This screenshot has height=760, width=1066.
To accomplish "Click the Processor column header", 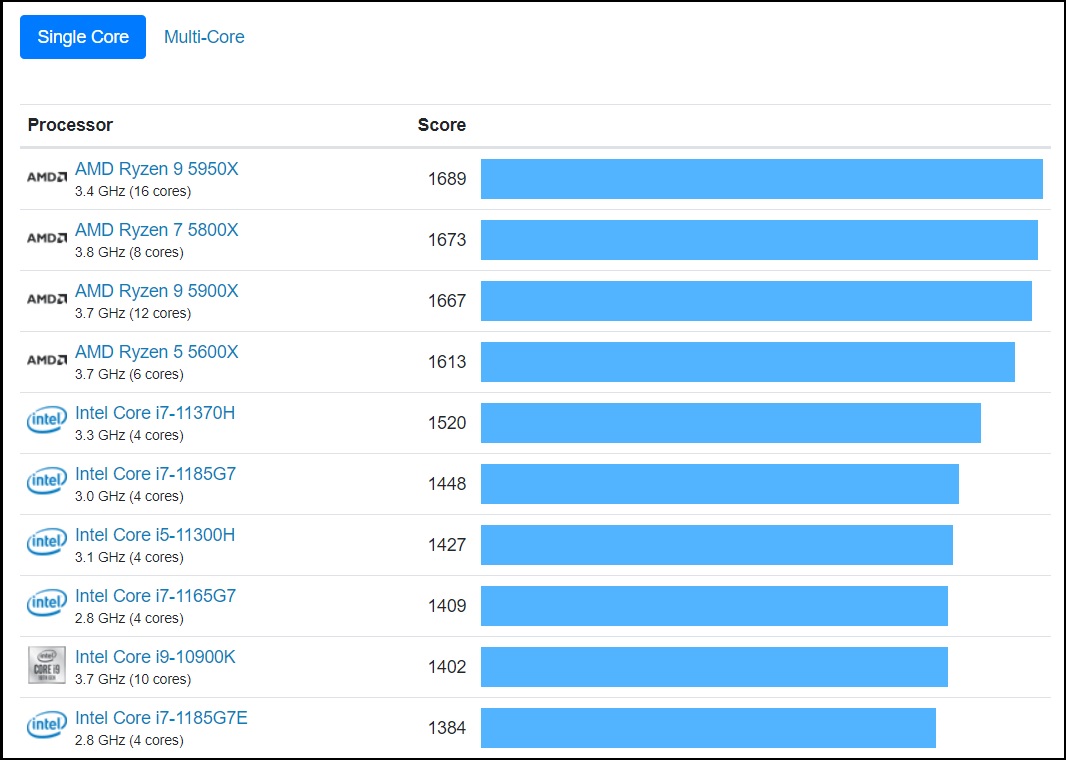I will (70, 125).
